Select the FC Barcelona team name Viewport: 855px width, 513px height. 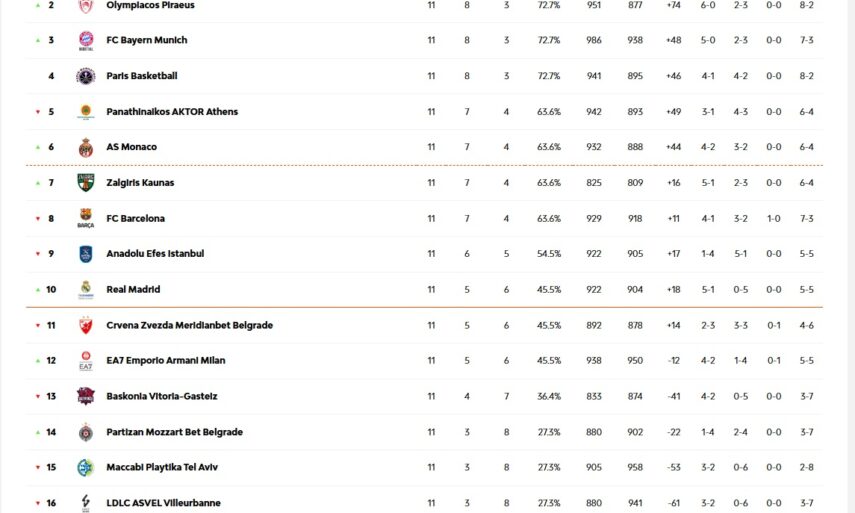pos(135,218)
